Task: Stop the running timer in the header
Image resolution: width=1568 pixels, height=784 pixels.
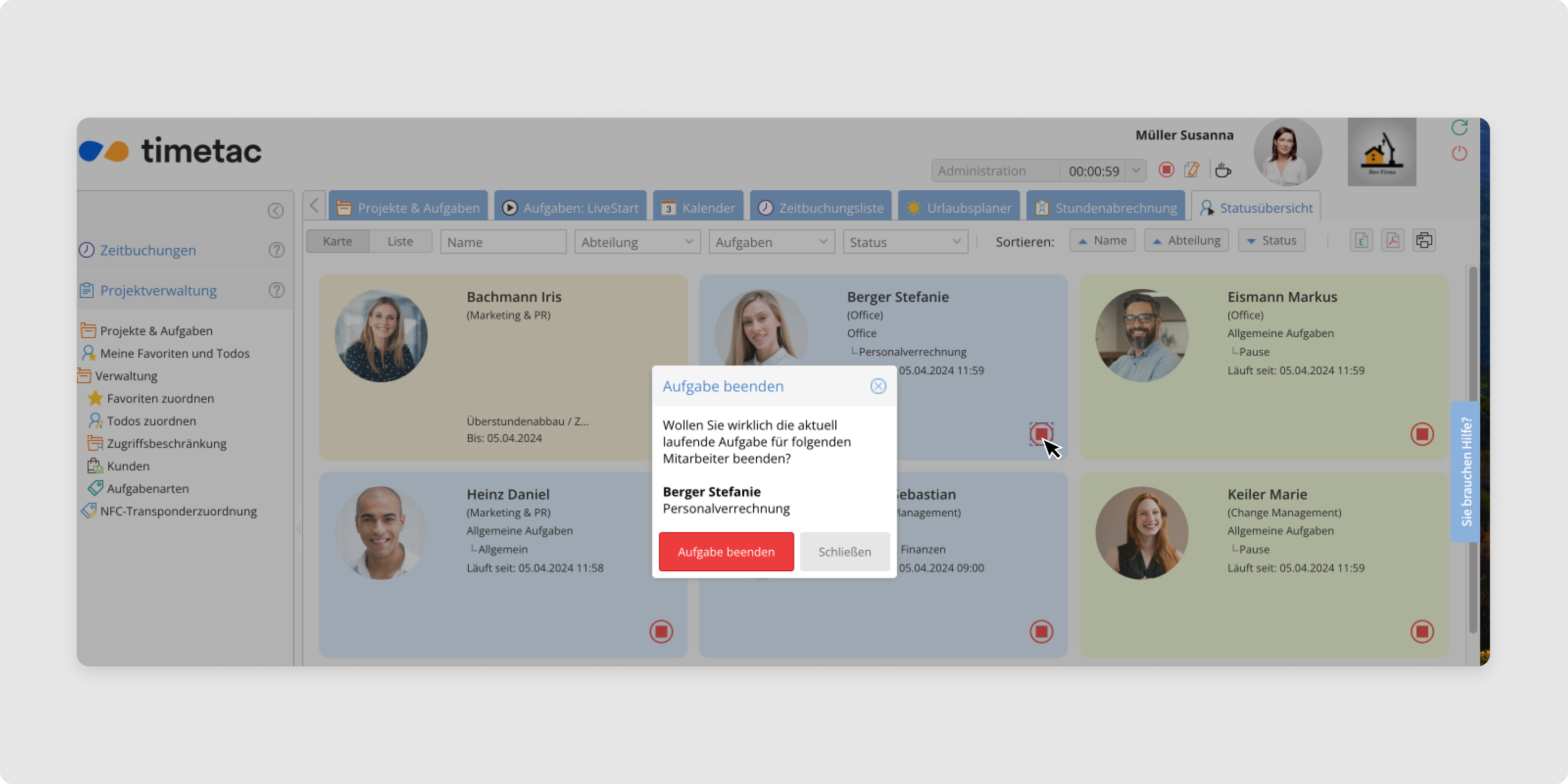Action: [x=1166, y=170]
